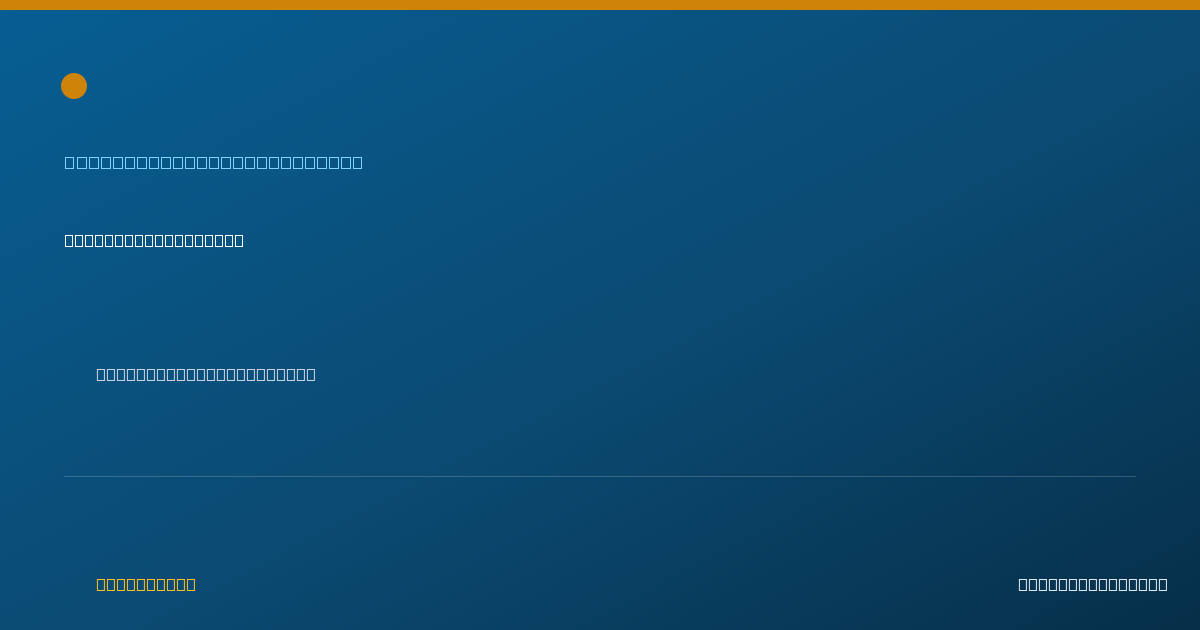Click the white footer text at right

(1093, 584)
